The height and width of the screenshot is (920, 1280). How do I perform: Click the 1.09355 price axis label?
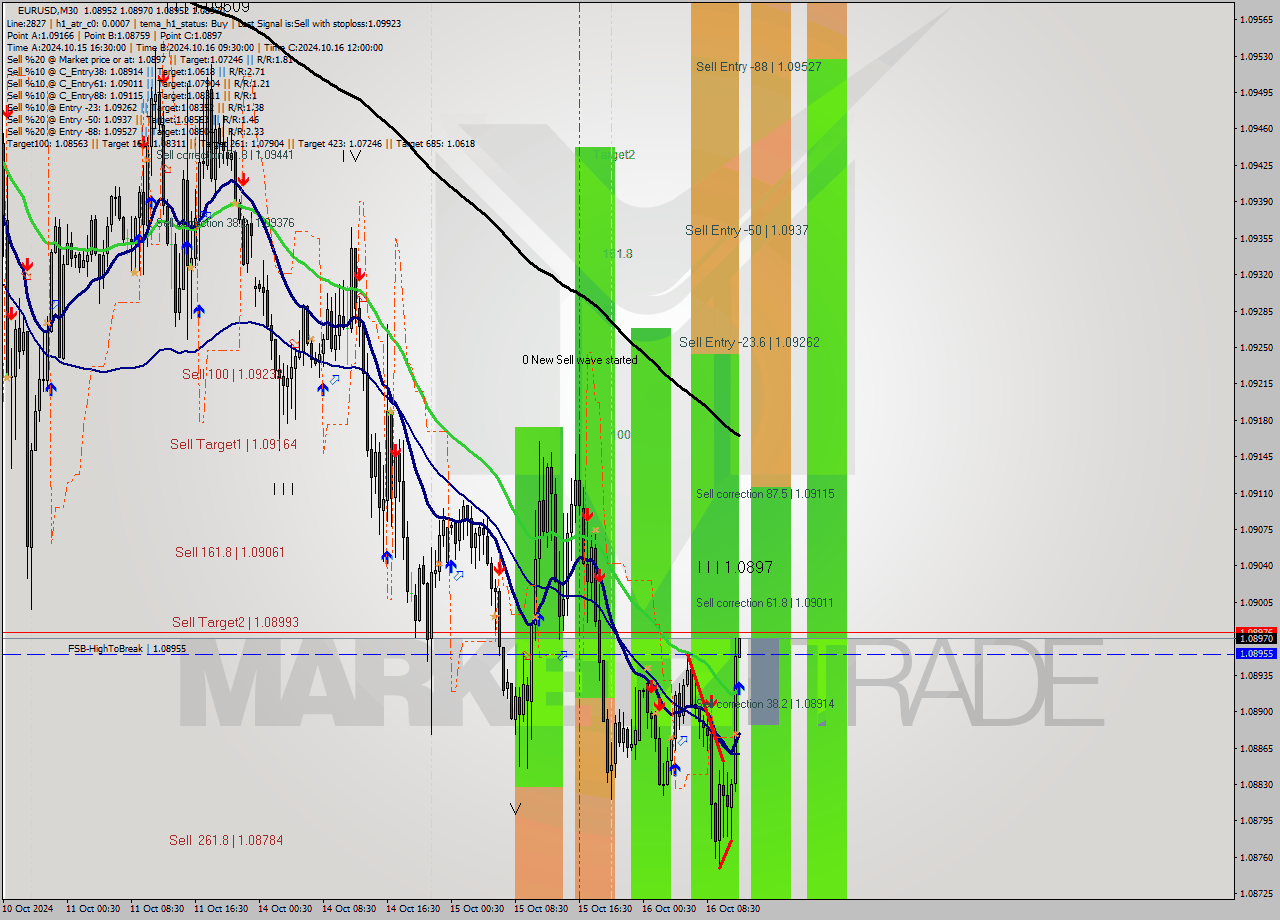point(1256,238)
